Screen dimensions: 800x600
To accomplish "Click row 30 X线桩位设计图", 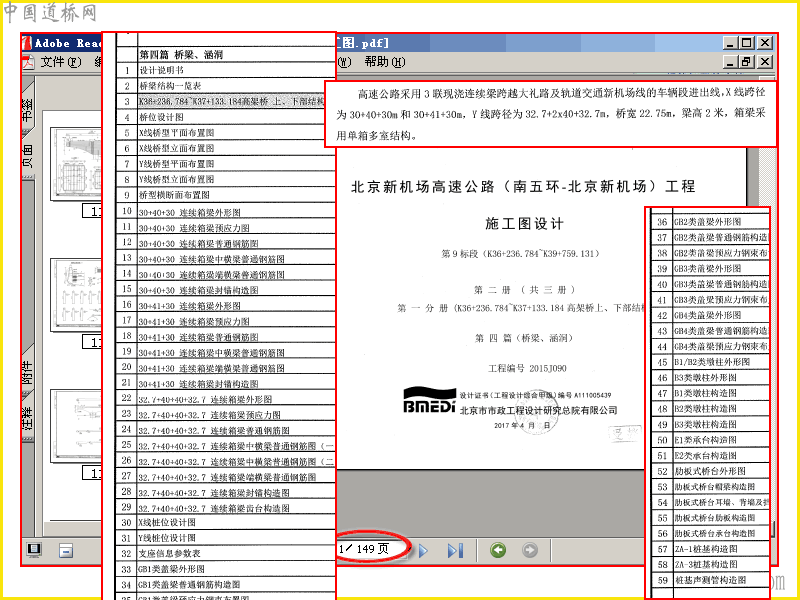I will (x=226, y=522).
